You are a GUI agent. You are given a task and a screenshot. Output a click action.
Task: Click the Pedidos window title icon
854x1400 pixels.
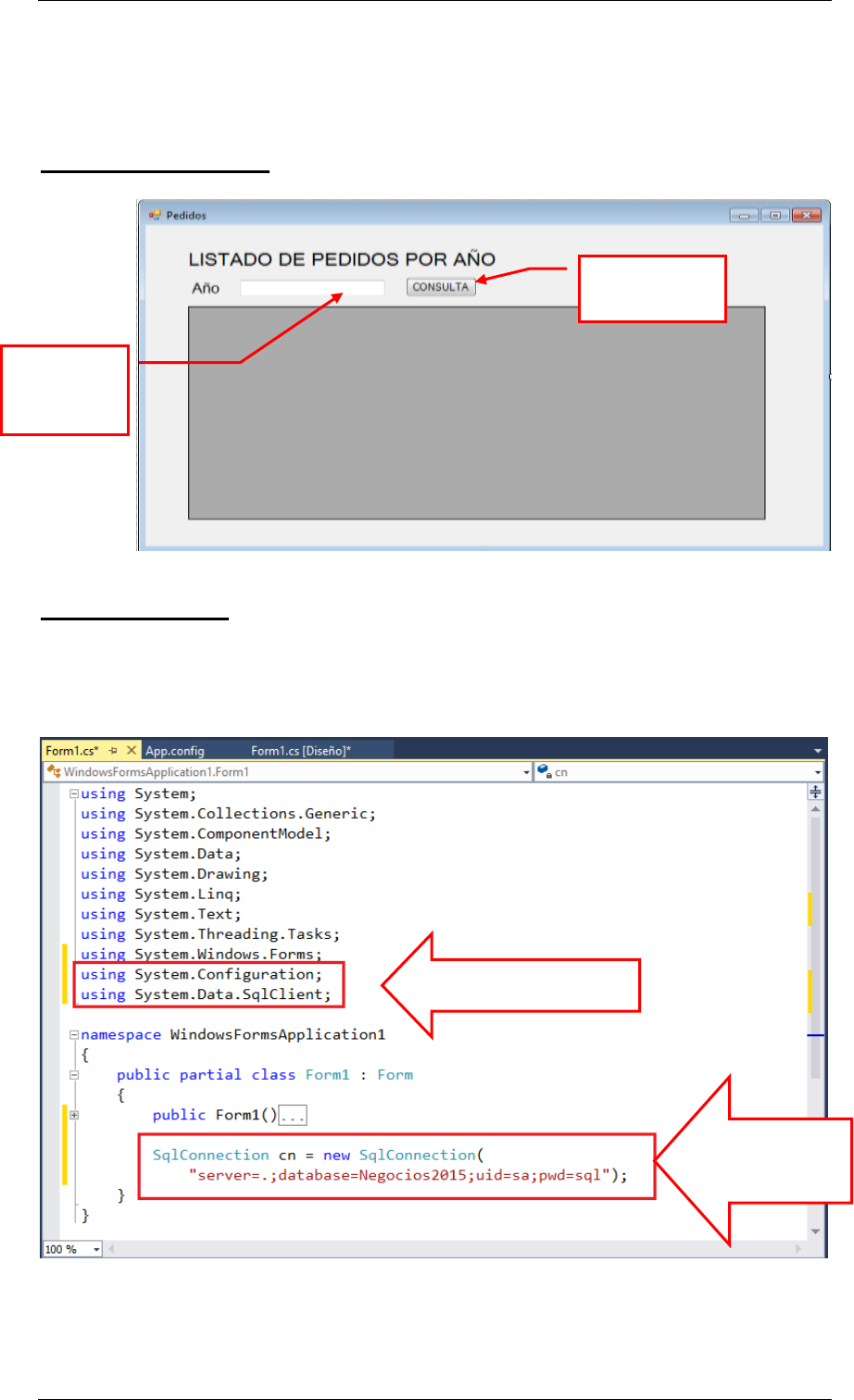pos(155,216)
